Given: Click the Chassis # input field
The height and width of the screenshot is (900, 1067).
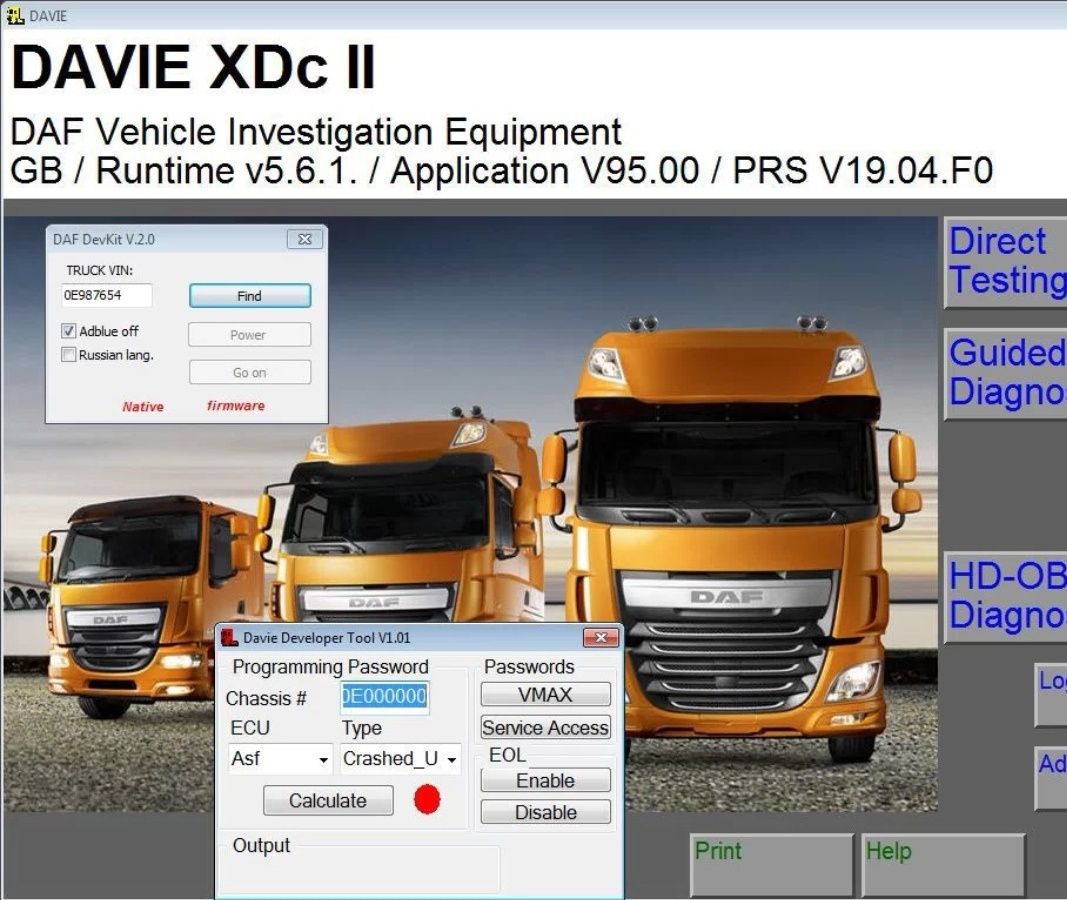Looking at the screenshot, I should coord(384,697).
